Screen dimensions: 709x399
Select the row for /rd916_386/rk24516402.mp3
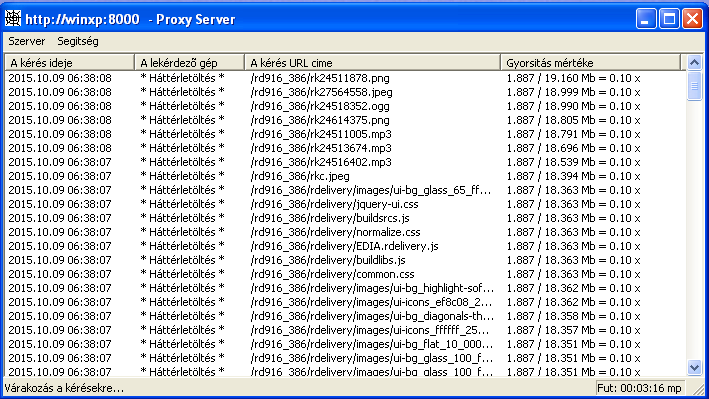(345, 162)
